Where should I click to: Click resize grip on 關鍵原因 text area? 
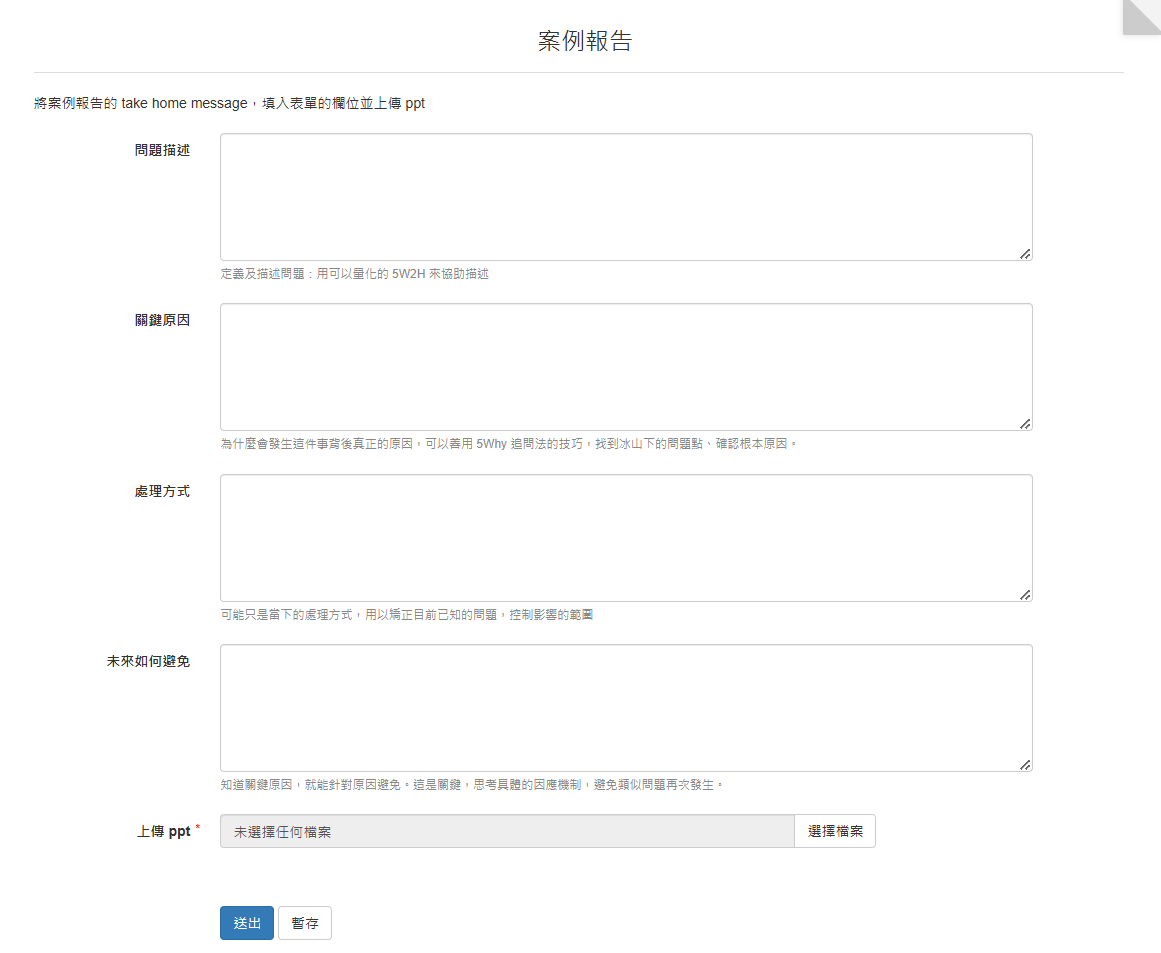click(x=1025, y=424)
